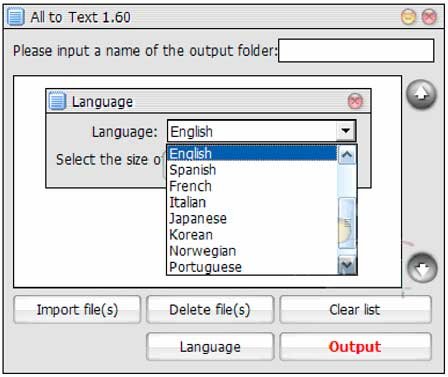Click the Import file(s) button
This screenshot has width=448, height=377.
point(77,310)
